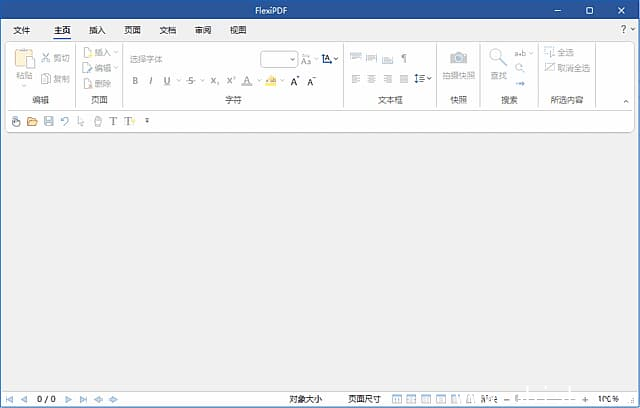Viewport: 640px width, 408px height.
Task: Open the highlight color dropdown arrow
Action: coord(282,81)
